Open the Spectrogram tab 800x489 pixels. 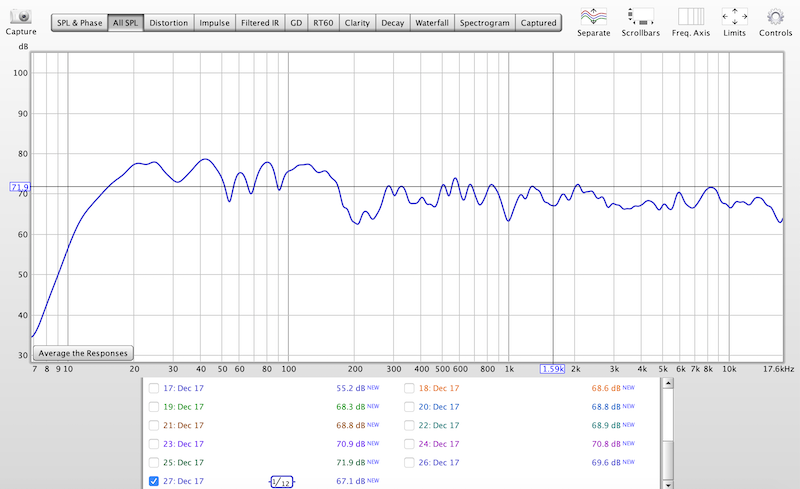click(x=485, y=23)
